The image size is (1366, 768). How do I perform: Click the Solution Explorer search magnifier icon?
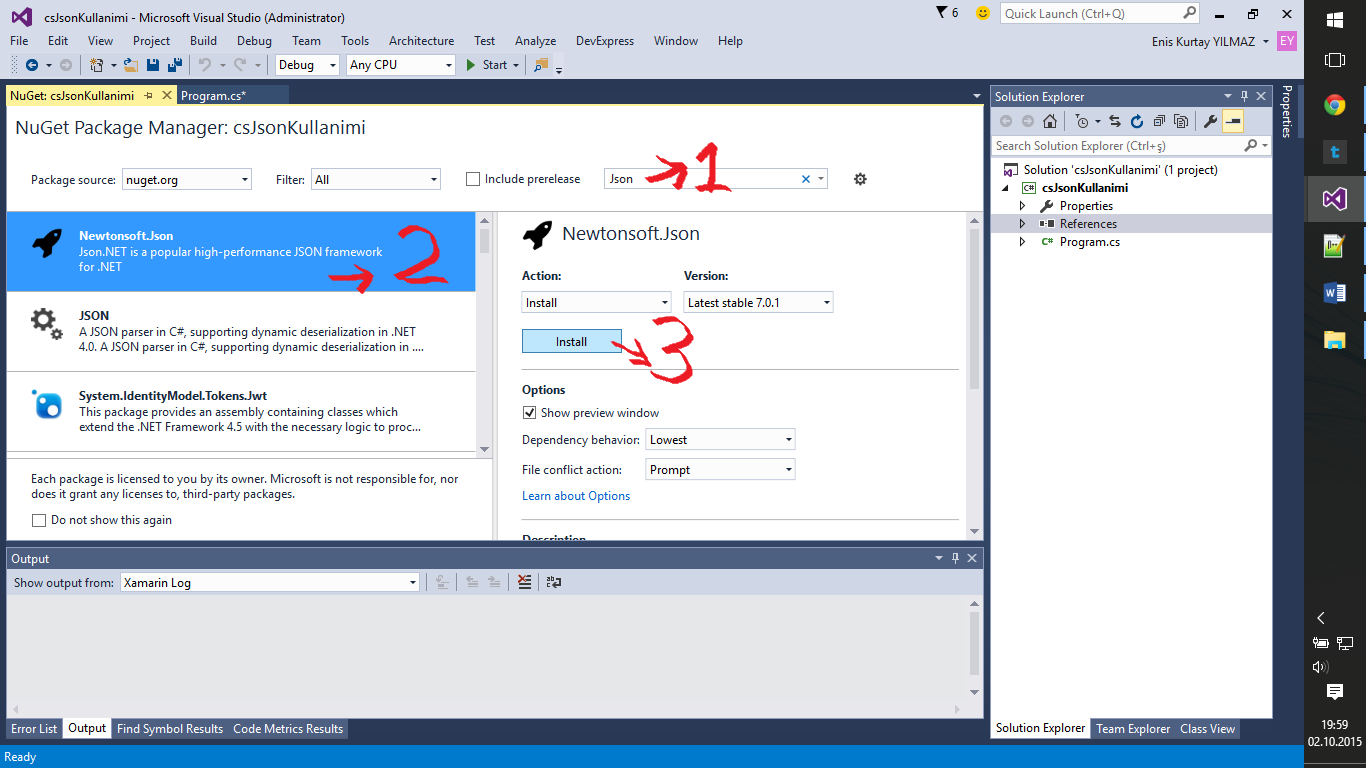pyautogui.click(x=1250, y=145)
